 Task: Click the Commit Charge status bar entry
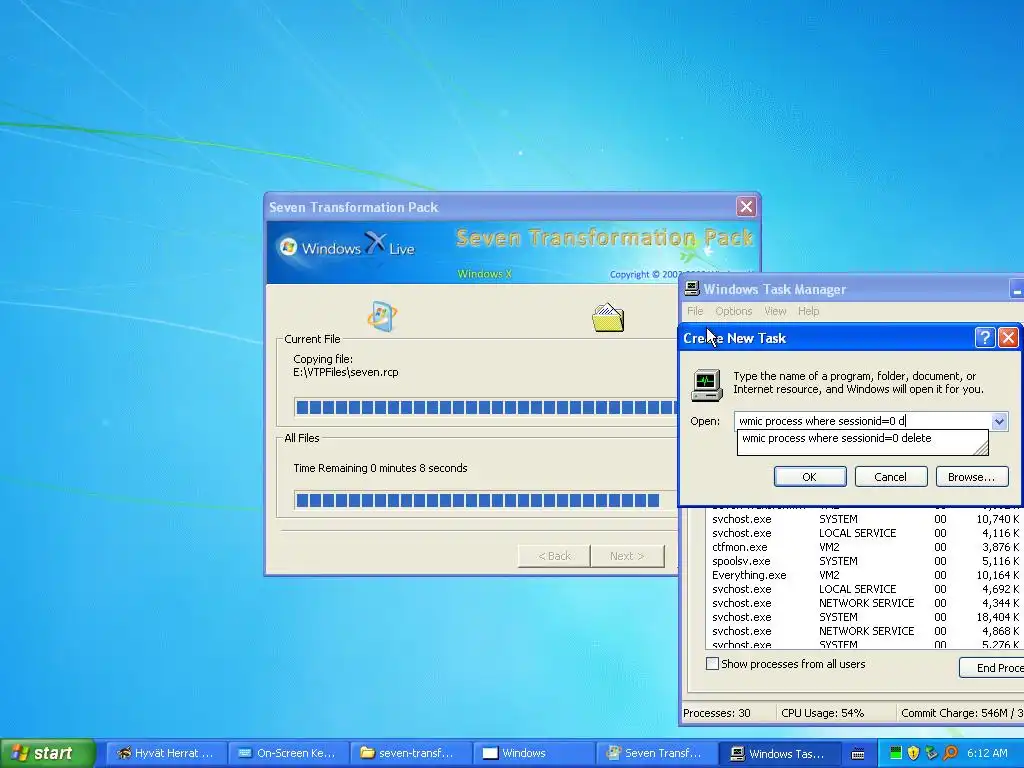click(961, 713)
